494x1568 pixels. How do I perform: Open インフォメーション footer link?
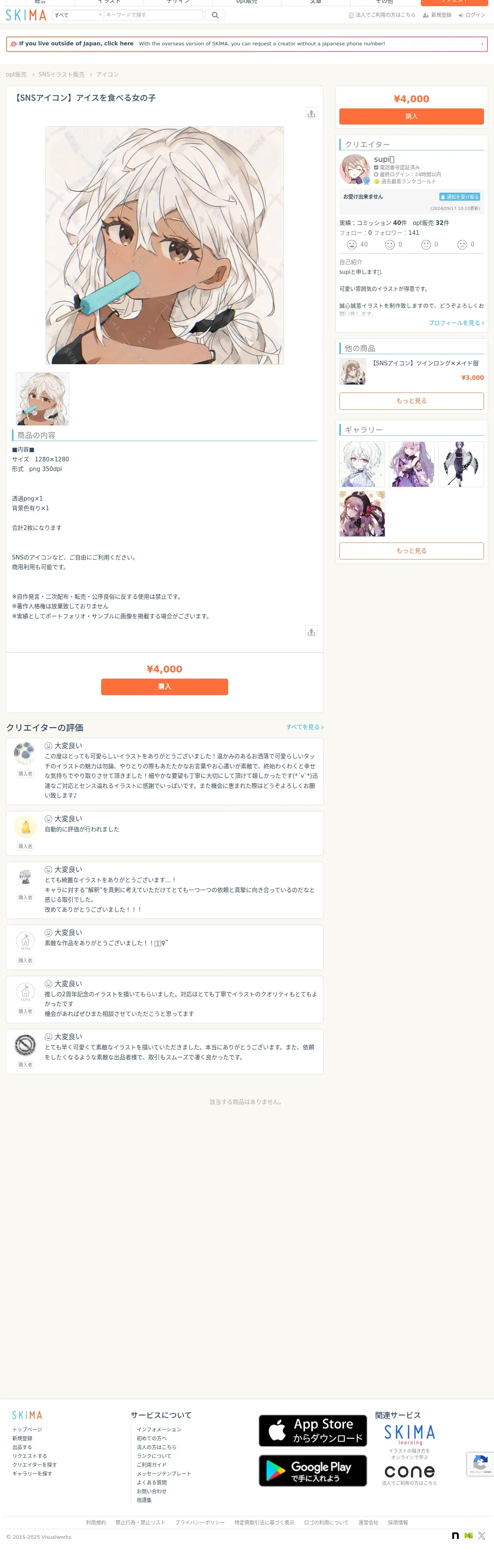pos(159,1429)
